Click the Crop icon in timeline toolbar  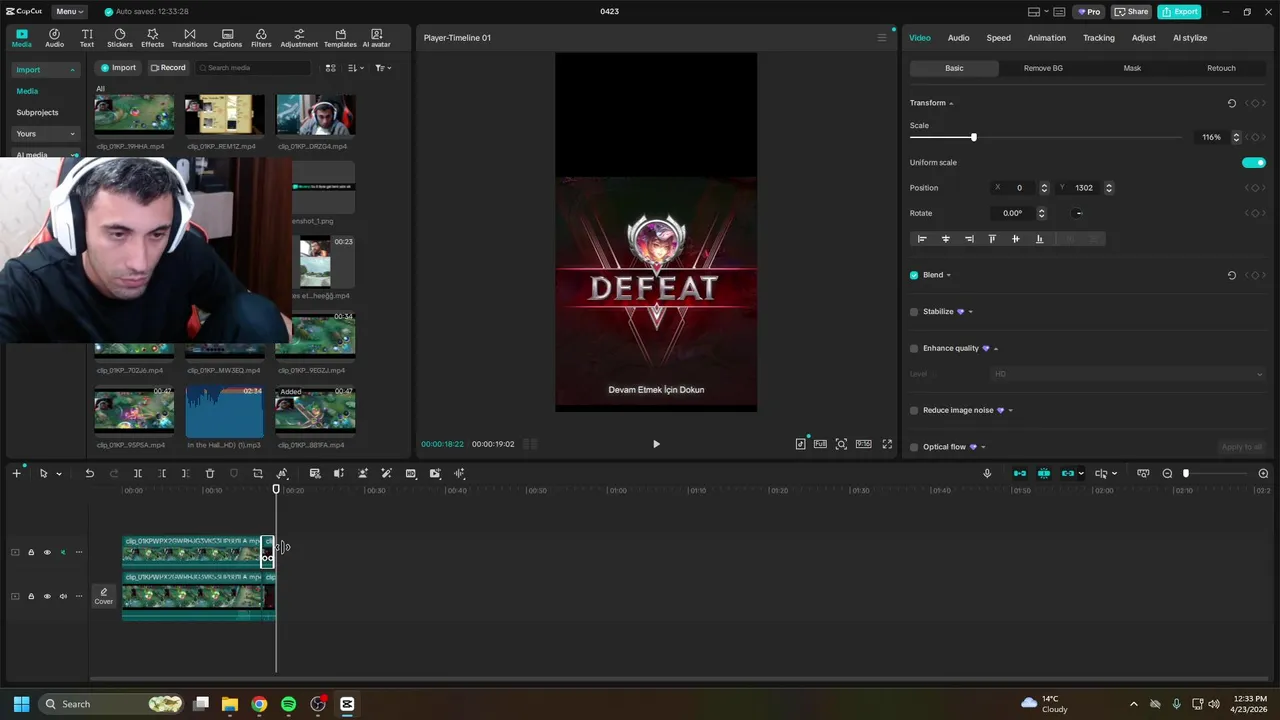click(x=258, y=473)
